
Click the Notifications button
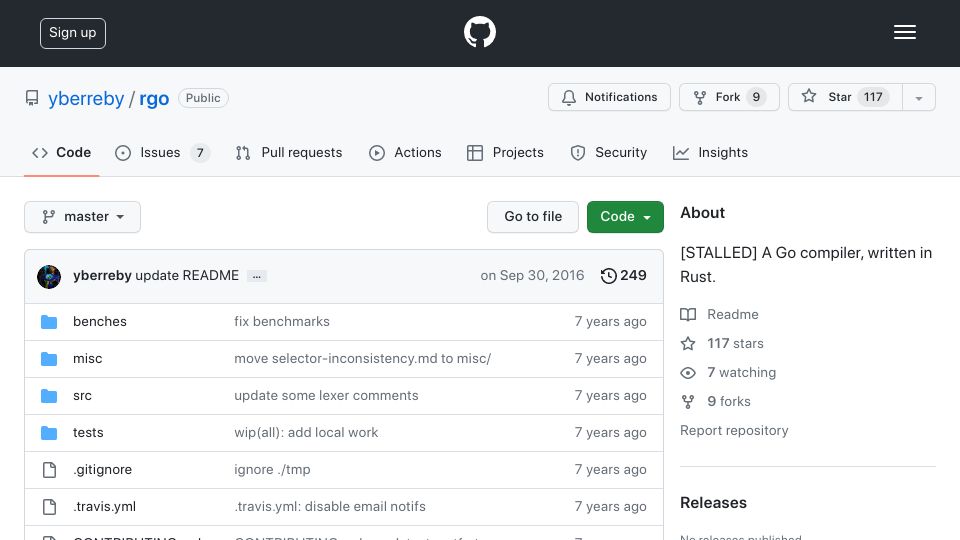pyautogui.click(x=609, y=97)
